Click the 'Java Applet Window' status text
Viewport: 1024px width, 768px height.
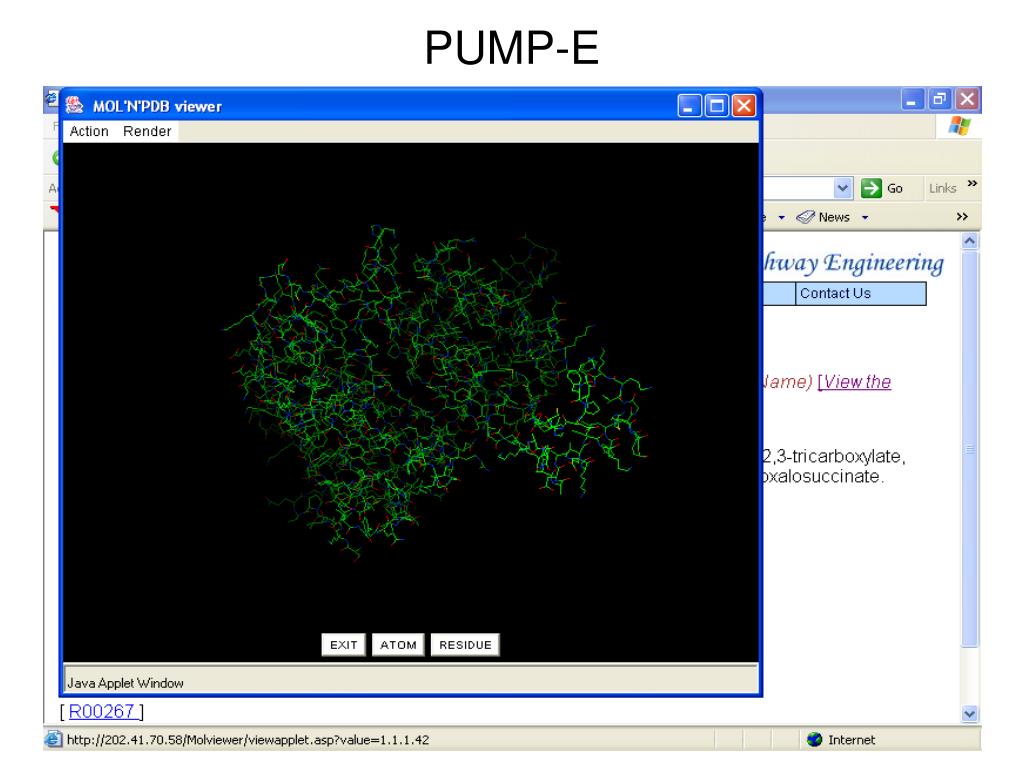click(x=125, y=683)
